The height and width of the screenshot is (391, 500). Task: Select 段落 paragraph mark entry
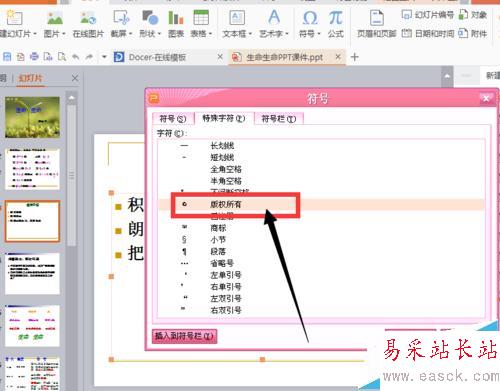coord(321,251)
